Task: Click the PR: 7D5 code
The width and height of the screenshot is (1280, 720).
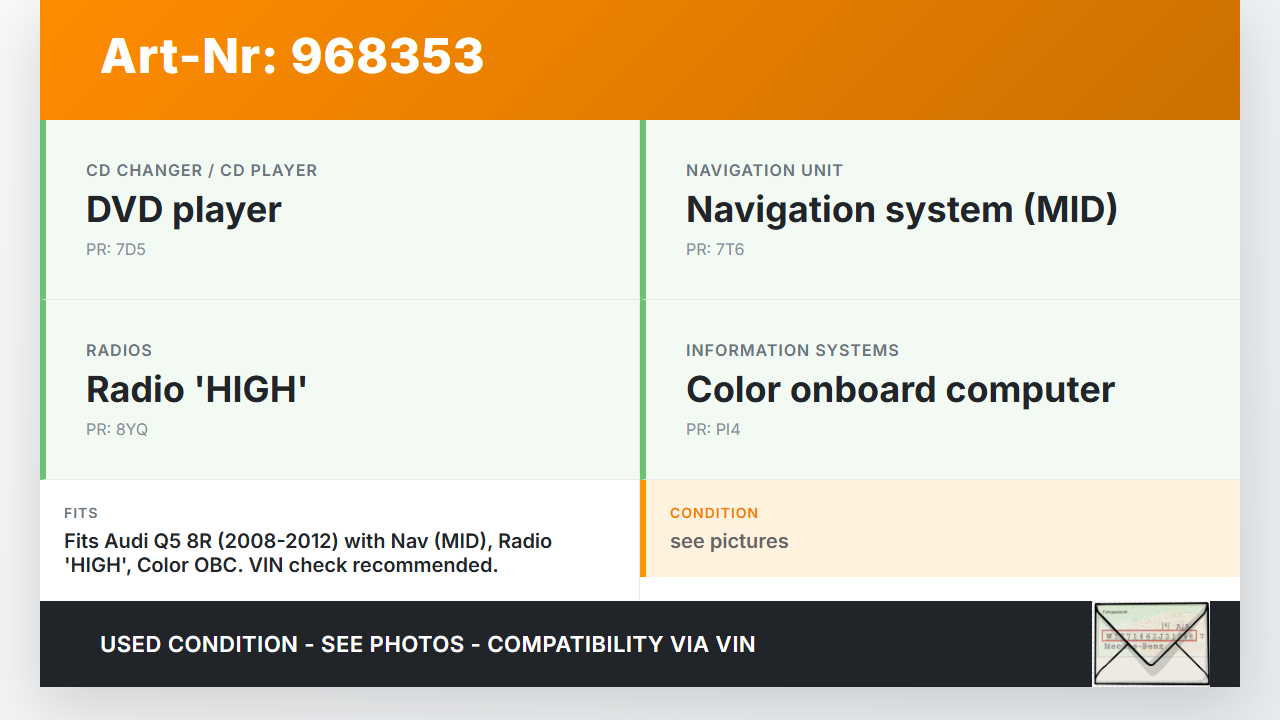Action: tap(116, 249)
